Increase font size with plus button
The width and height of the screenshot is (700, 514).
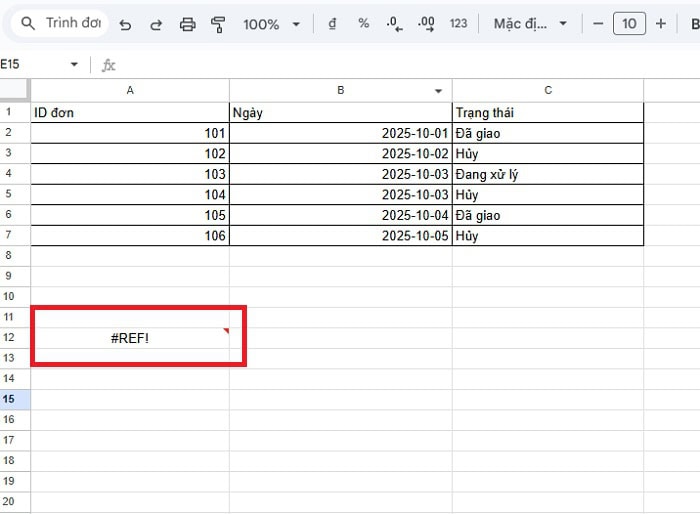(x=661, y=24)
